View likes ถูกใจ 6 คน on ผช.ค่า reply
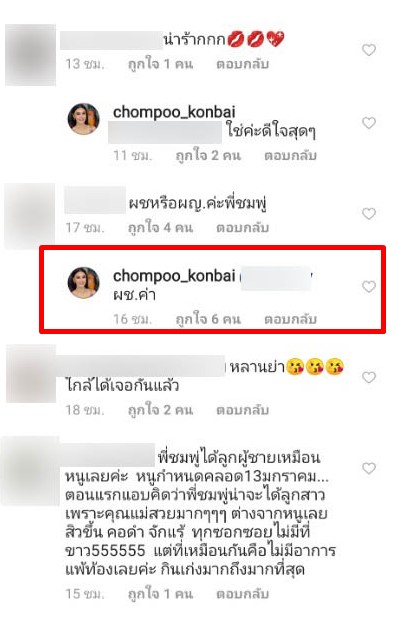Screen dimensions: 411x639 tap(208, 319)
